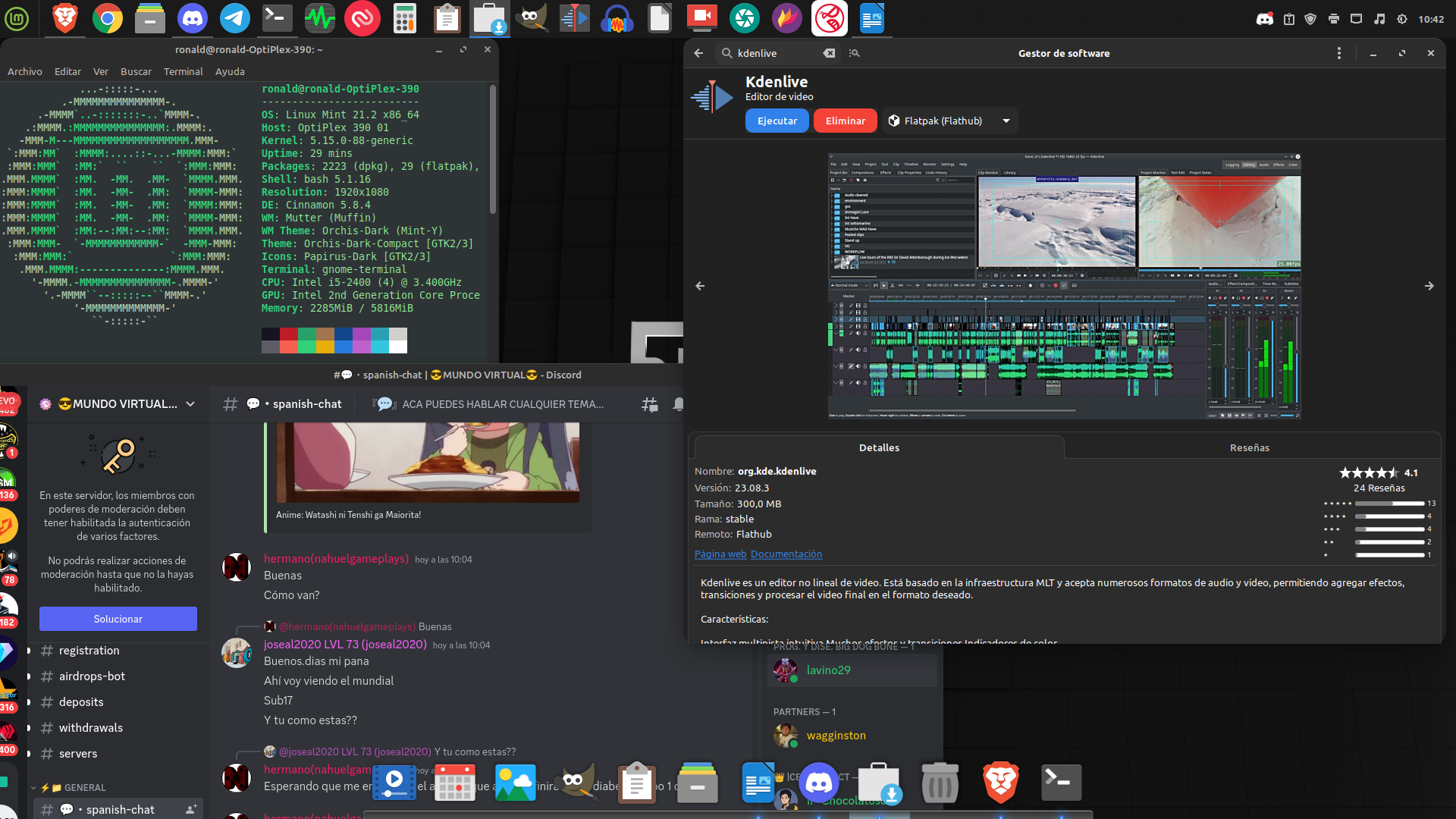Open the video player dock icon
Viewport: 1456px width, 819px height.
pos(394,782)
